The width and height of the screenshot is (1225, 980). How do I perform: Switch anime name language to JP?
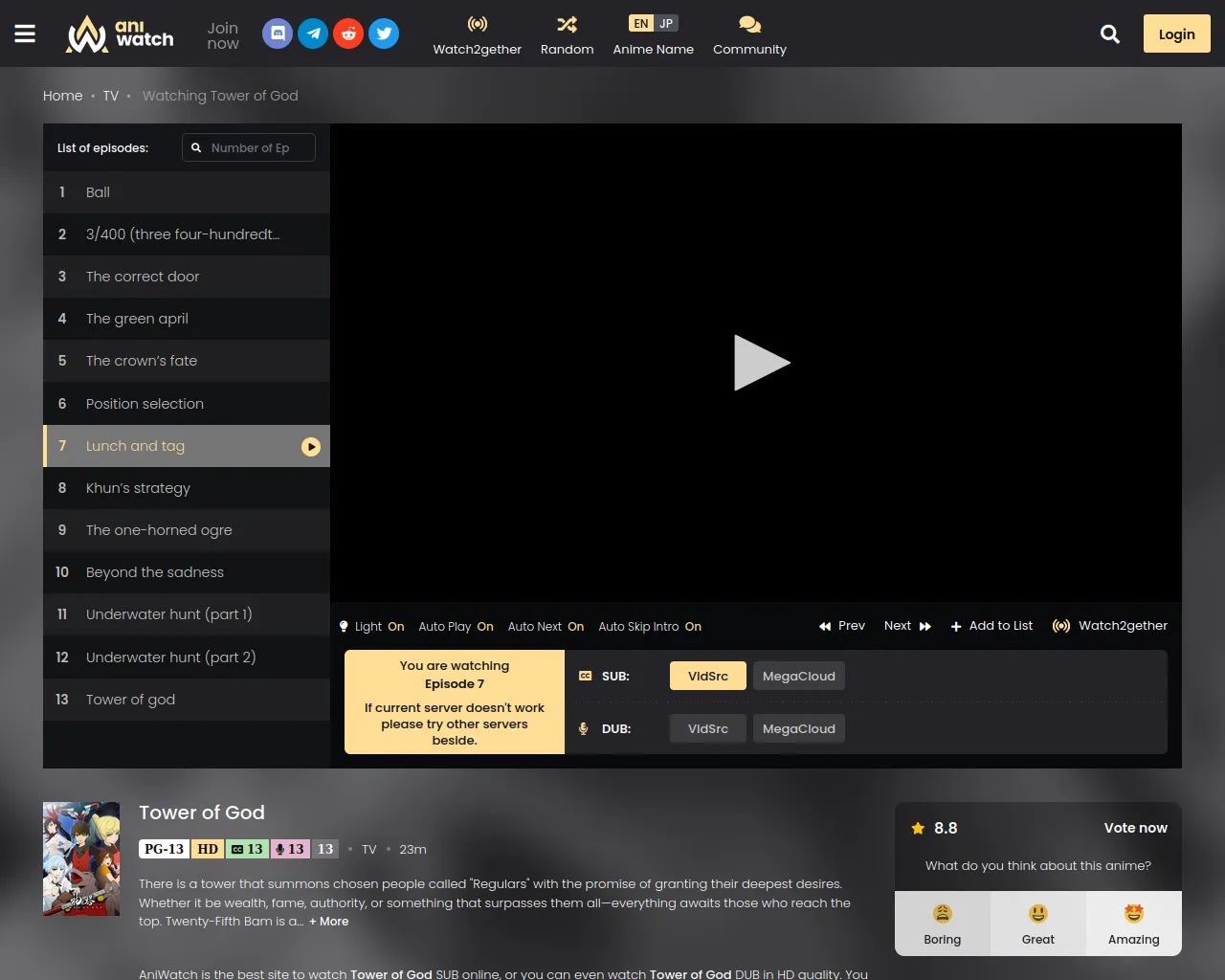point(666,24)
